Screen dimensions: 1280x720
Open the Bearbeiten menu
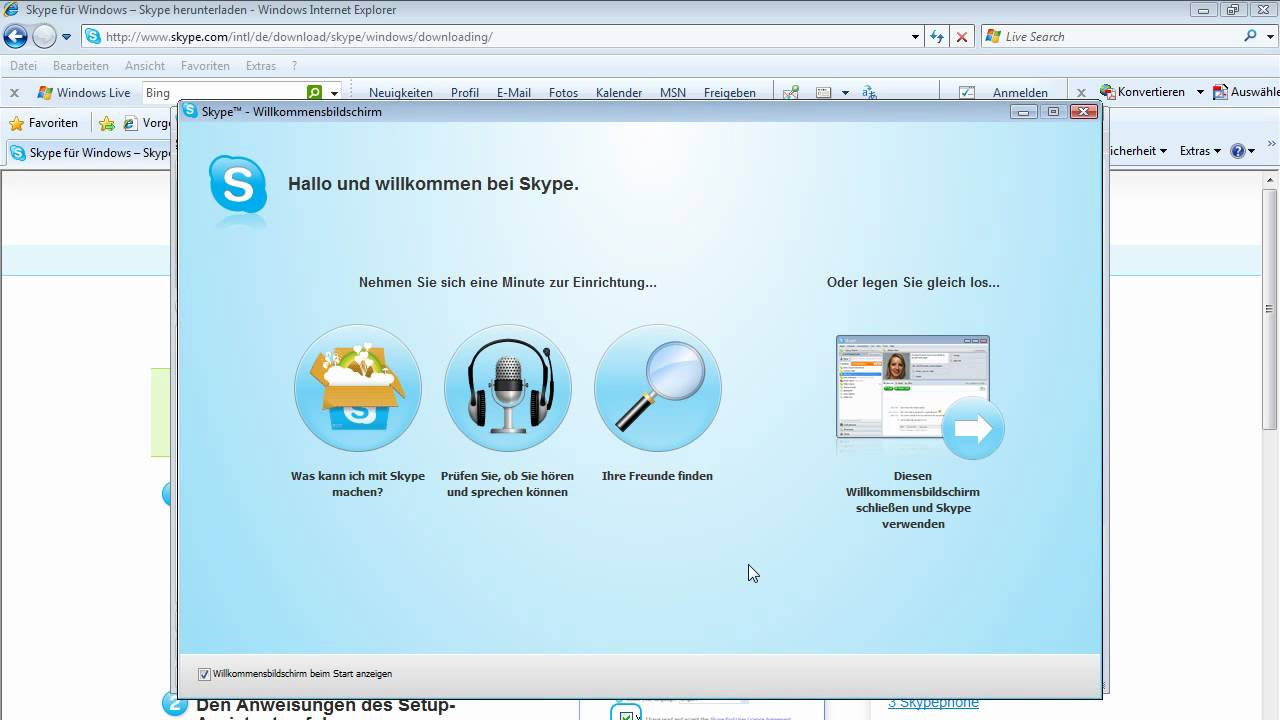pos(81,66)
